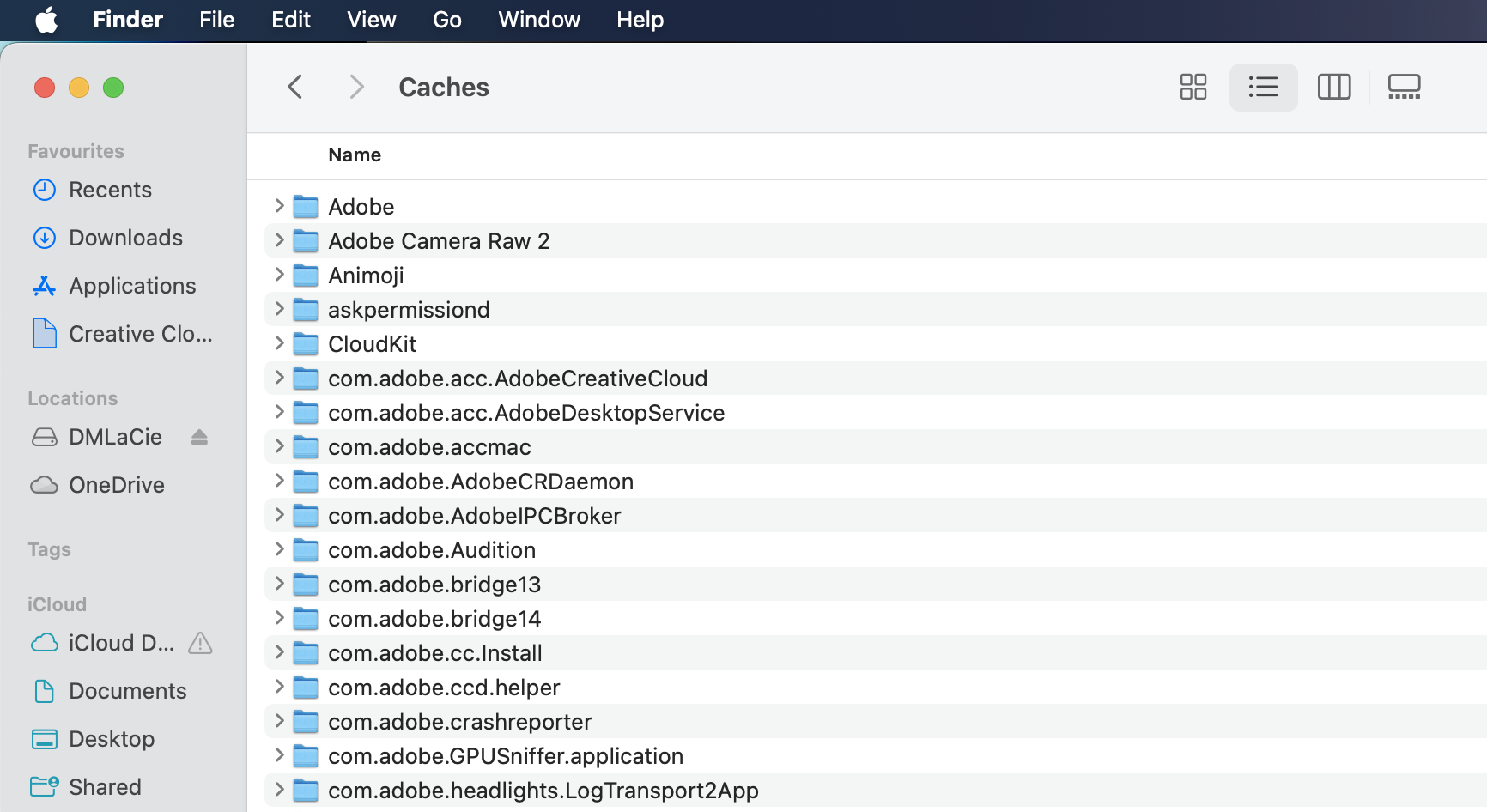
Task: Click the CloudKit folder icon
Action: click(306, 344)
